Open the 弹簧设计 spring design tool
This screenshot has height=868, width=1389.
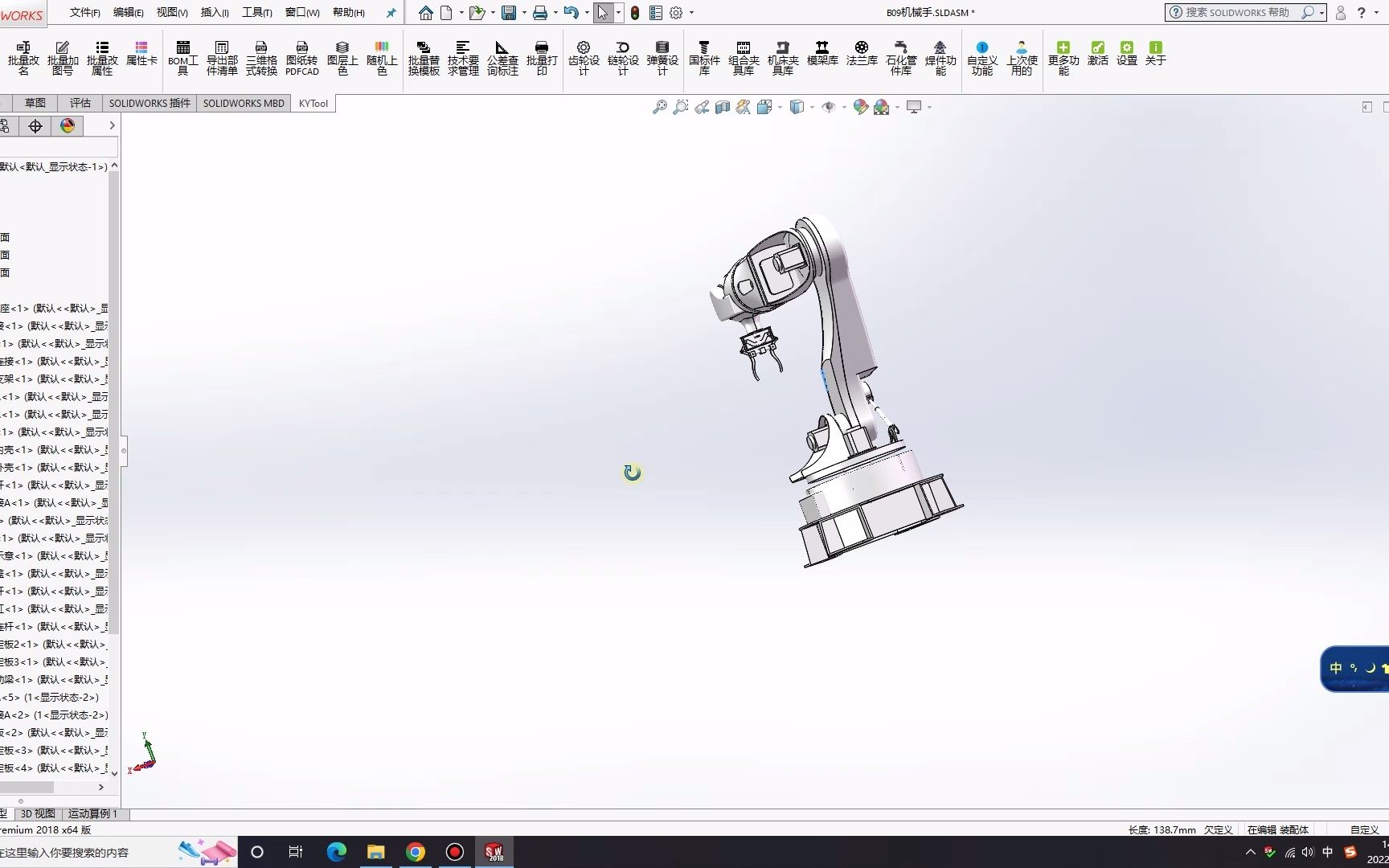pyautogui.click(x=662, y=59)
